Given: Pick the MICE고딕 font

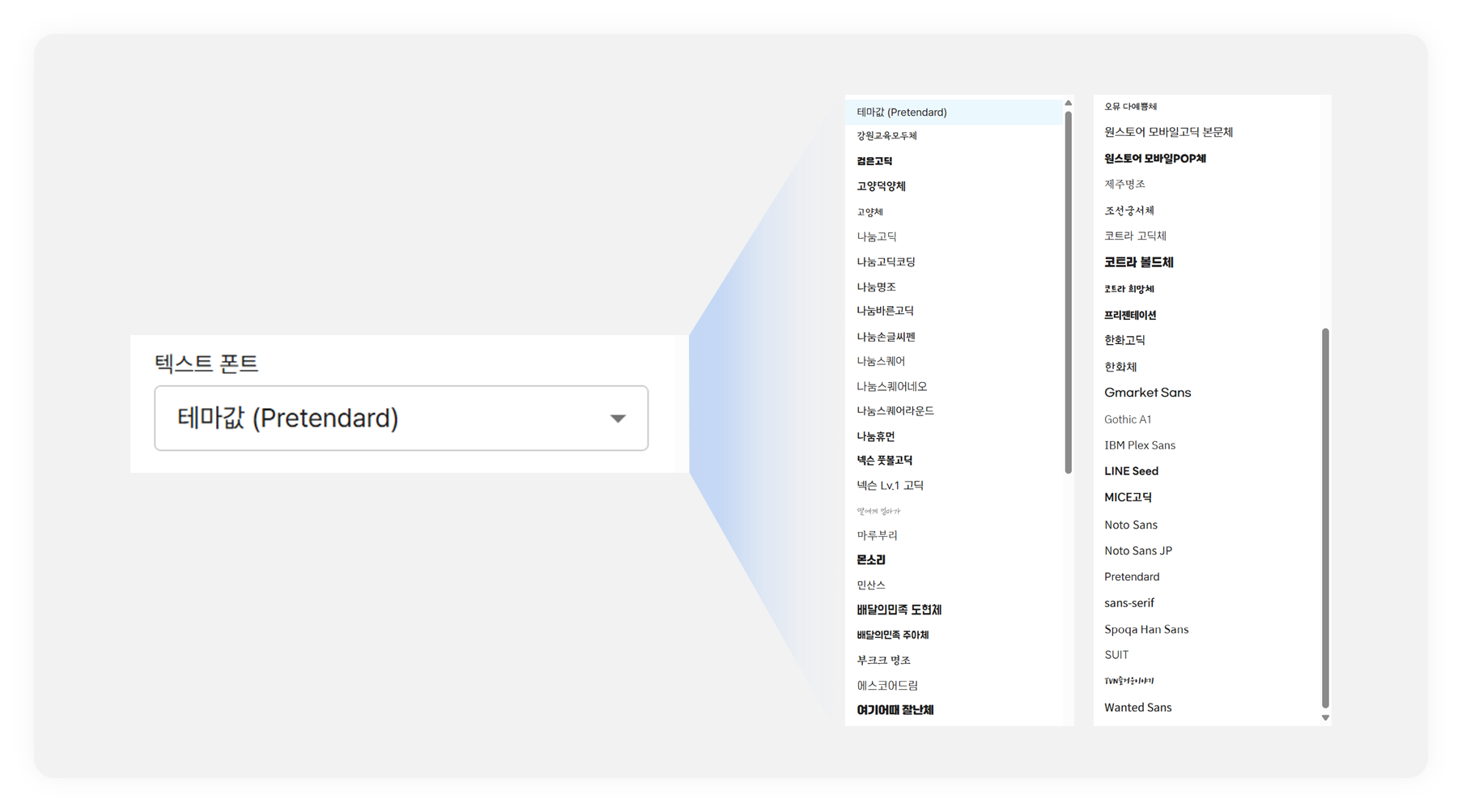Looking at the screenshot, I should point(1128,497).
